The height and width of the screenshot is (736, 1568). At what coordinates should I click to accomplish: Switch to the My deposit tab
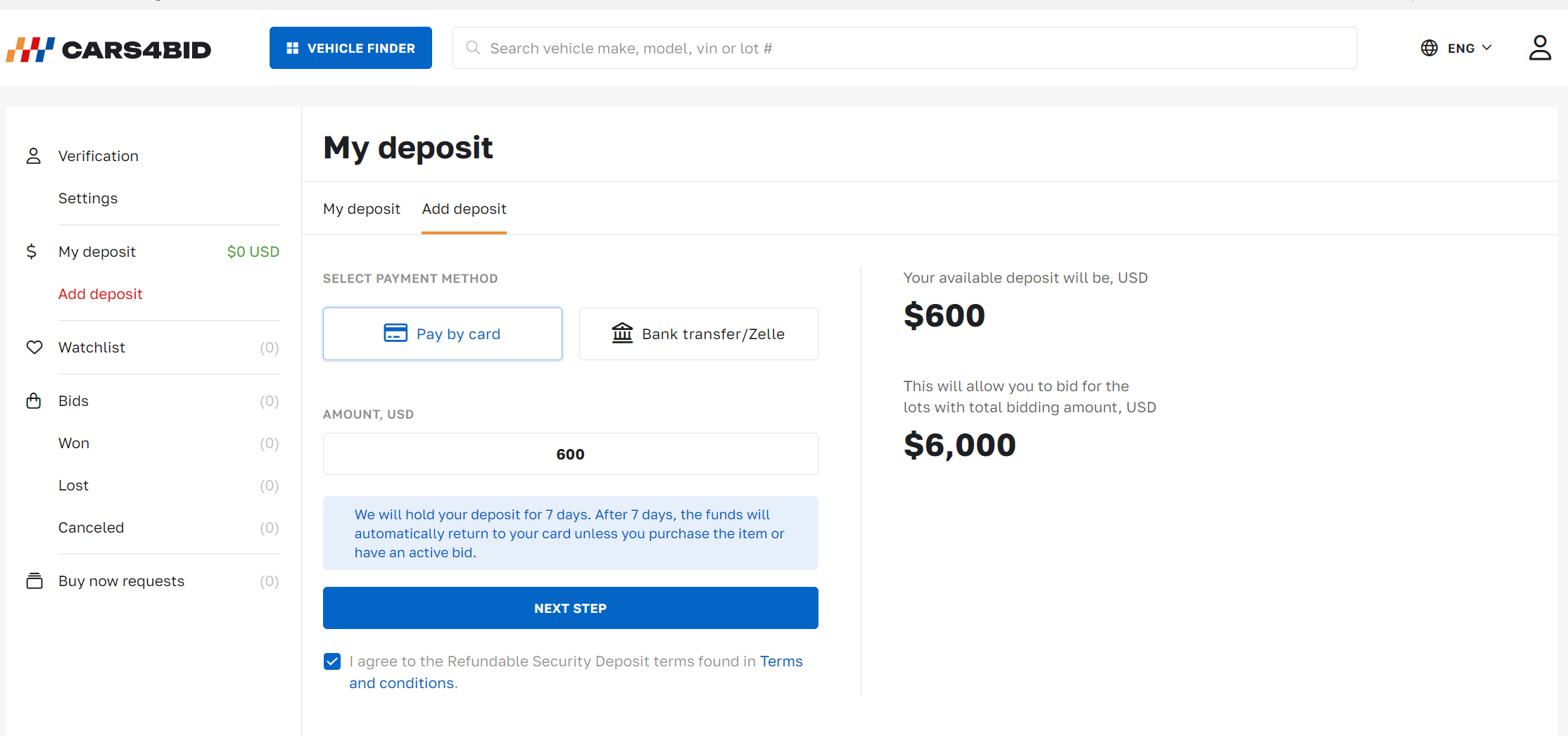point(362,209)
